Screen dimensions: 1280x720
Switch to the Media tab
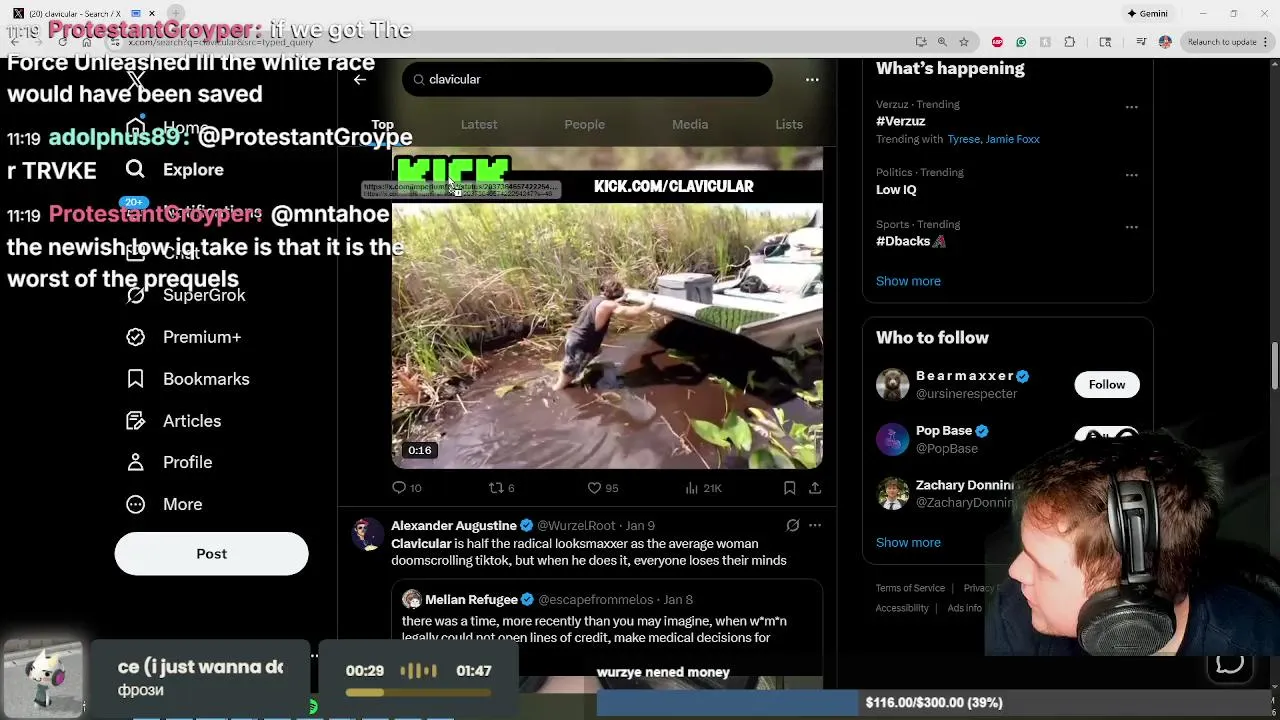(690, 124)
